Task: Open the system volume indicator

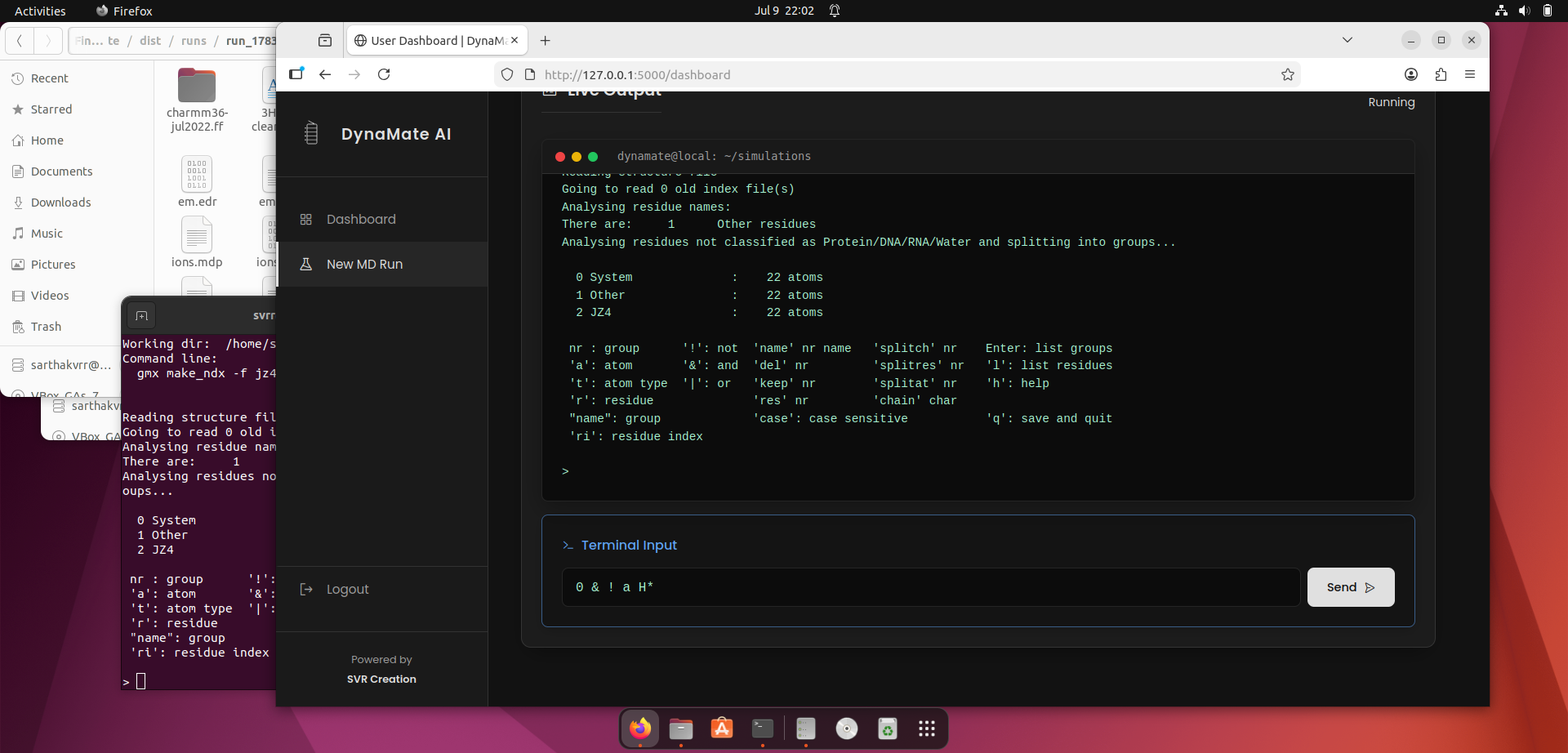Action: pyautogui.click(x=1524, y=11)
